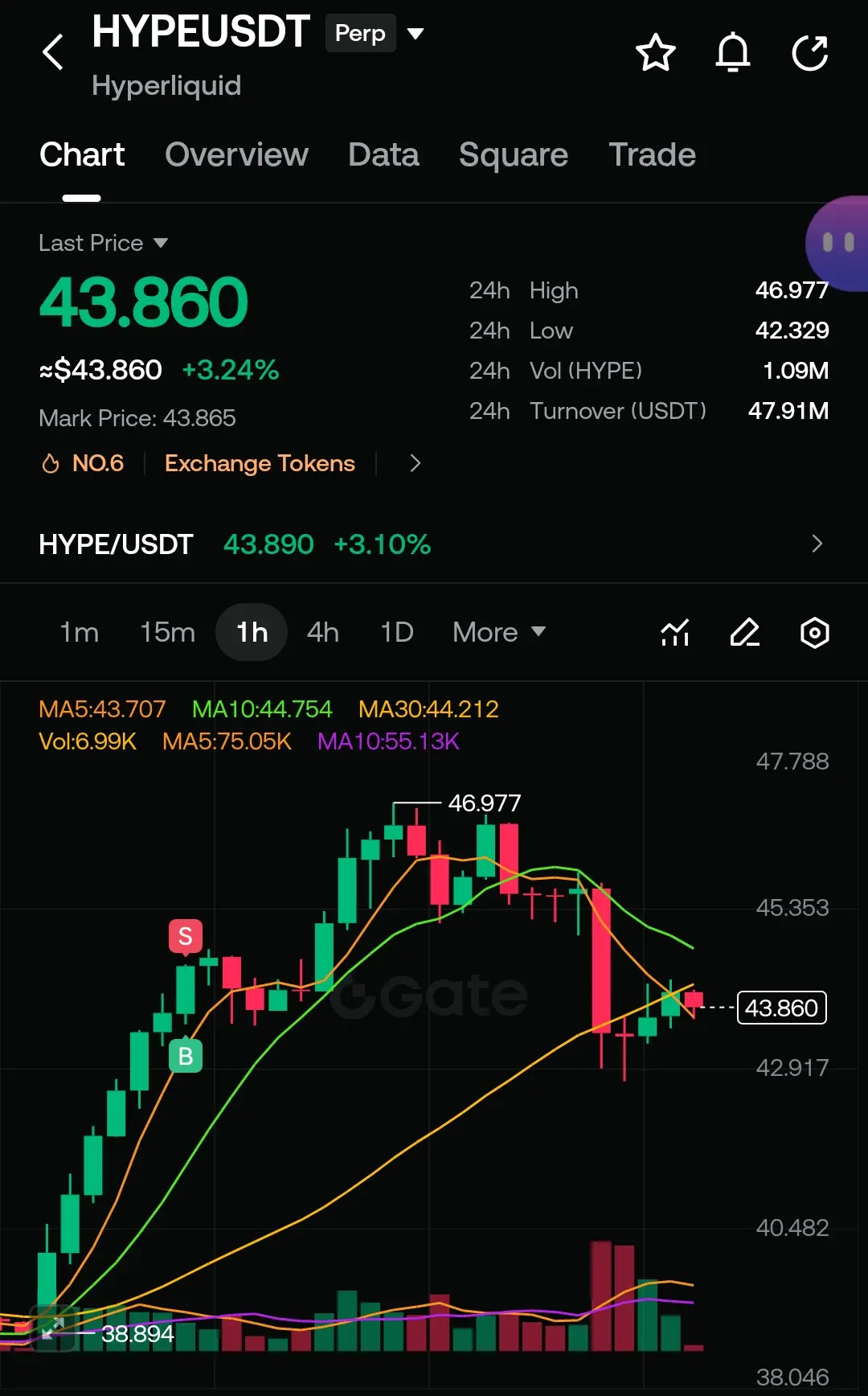Go back using the left arrow icon
The image size is (868, 1396).
(53, 52)
